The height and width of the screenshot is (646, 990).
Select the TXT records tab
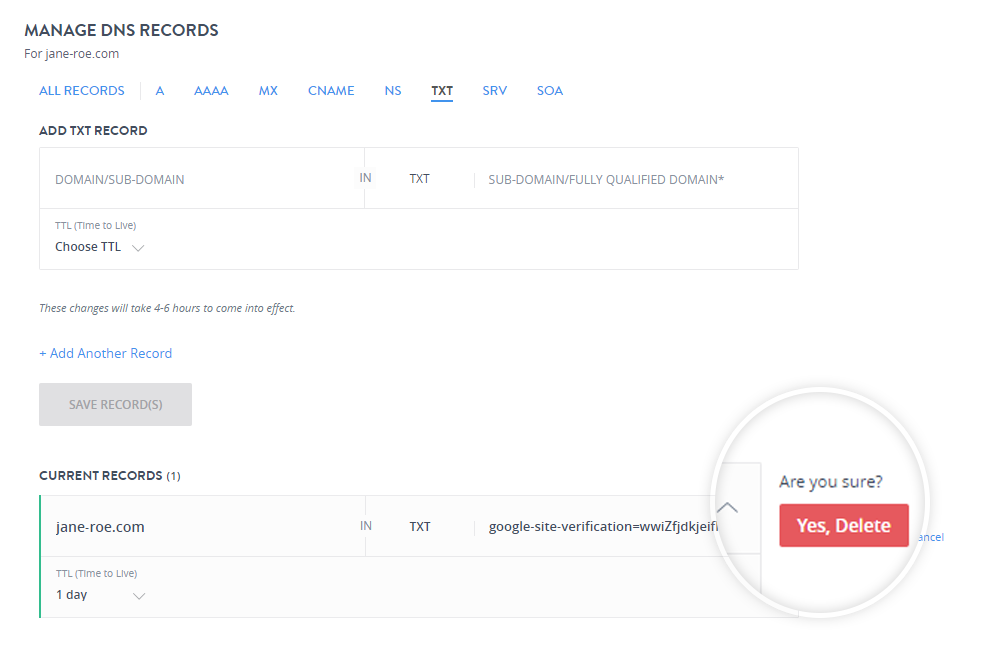click(x=442, y=91)
